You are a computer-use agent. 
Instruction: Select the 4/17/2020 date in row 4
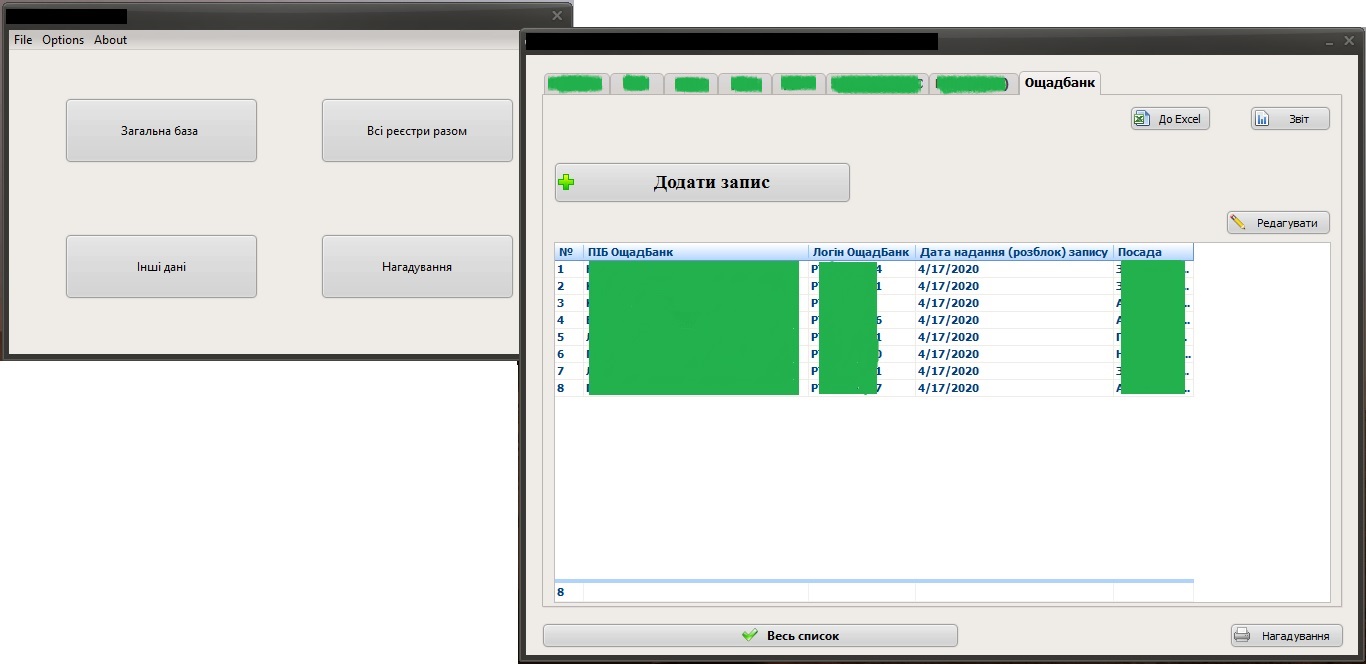point(1014,320)
